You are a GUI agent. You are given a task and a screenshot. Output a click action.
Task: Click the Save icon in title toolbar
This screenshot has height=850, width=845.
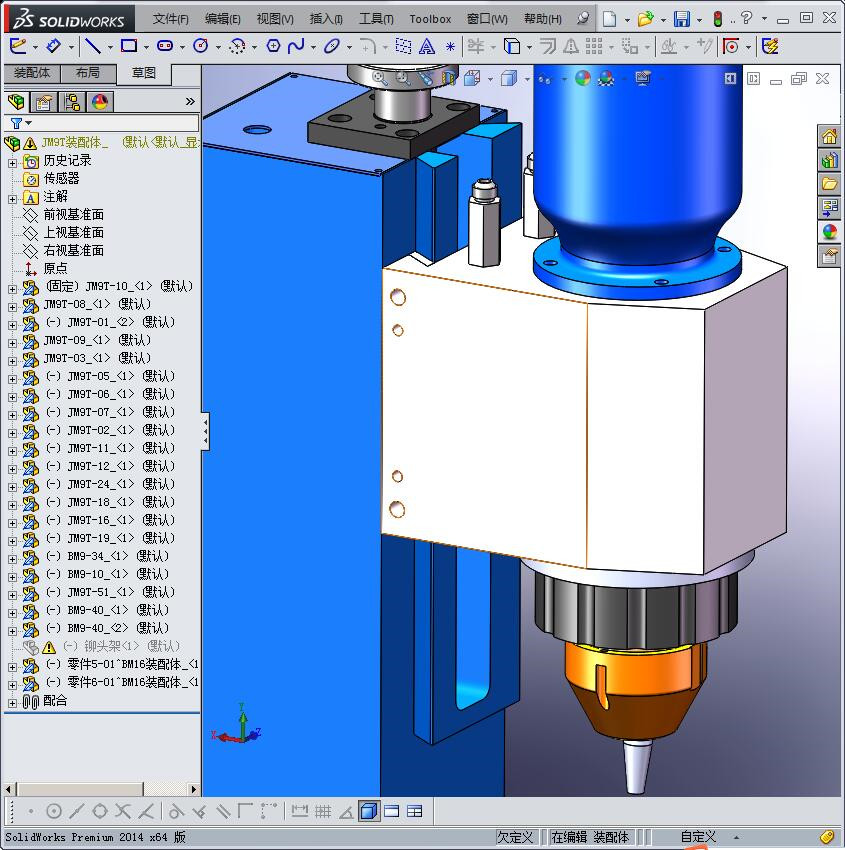(682, 19)
